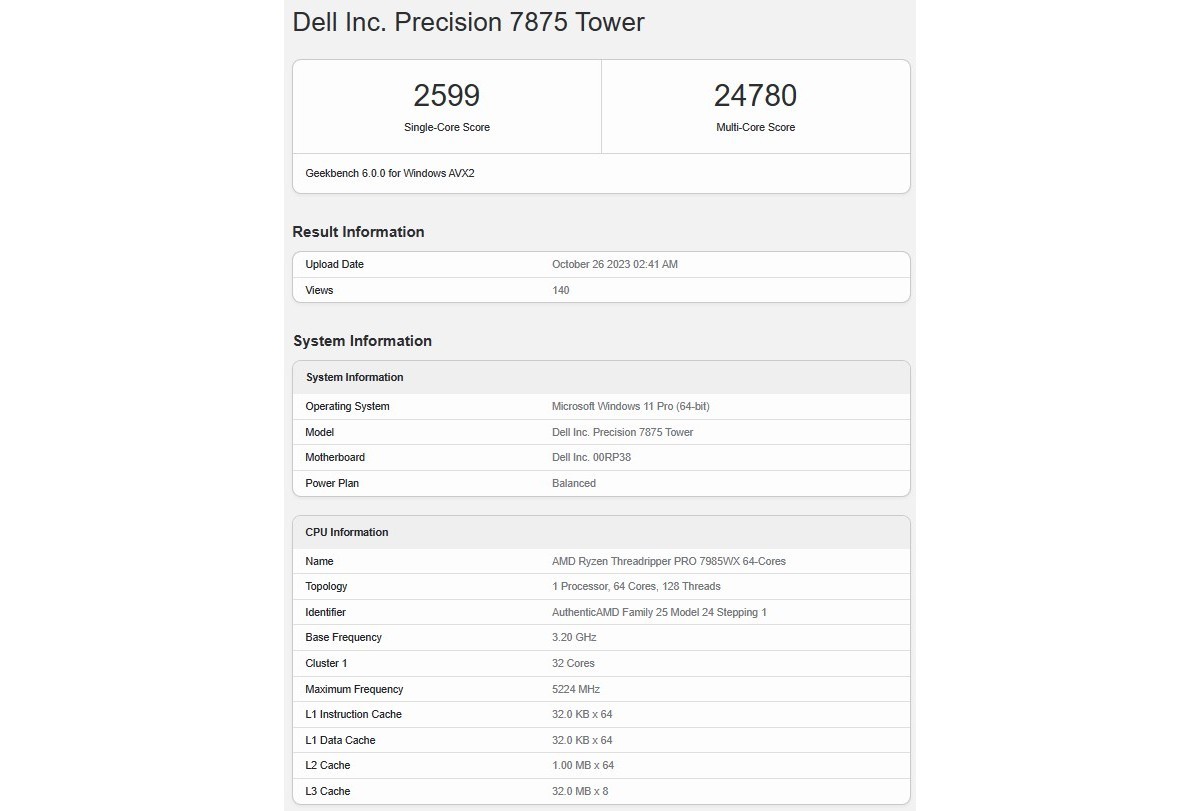Click the Balanced power plan value
This screenshot has width=1200, height=811.
573,483
